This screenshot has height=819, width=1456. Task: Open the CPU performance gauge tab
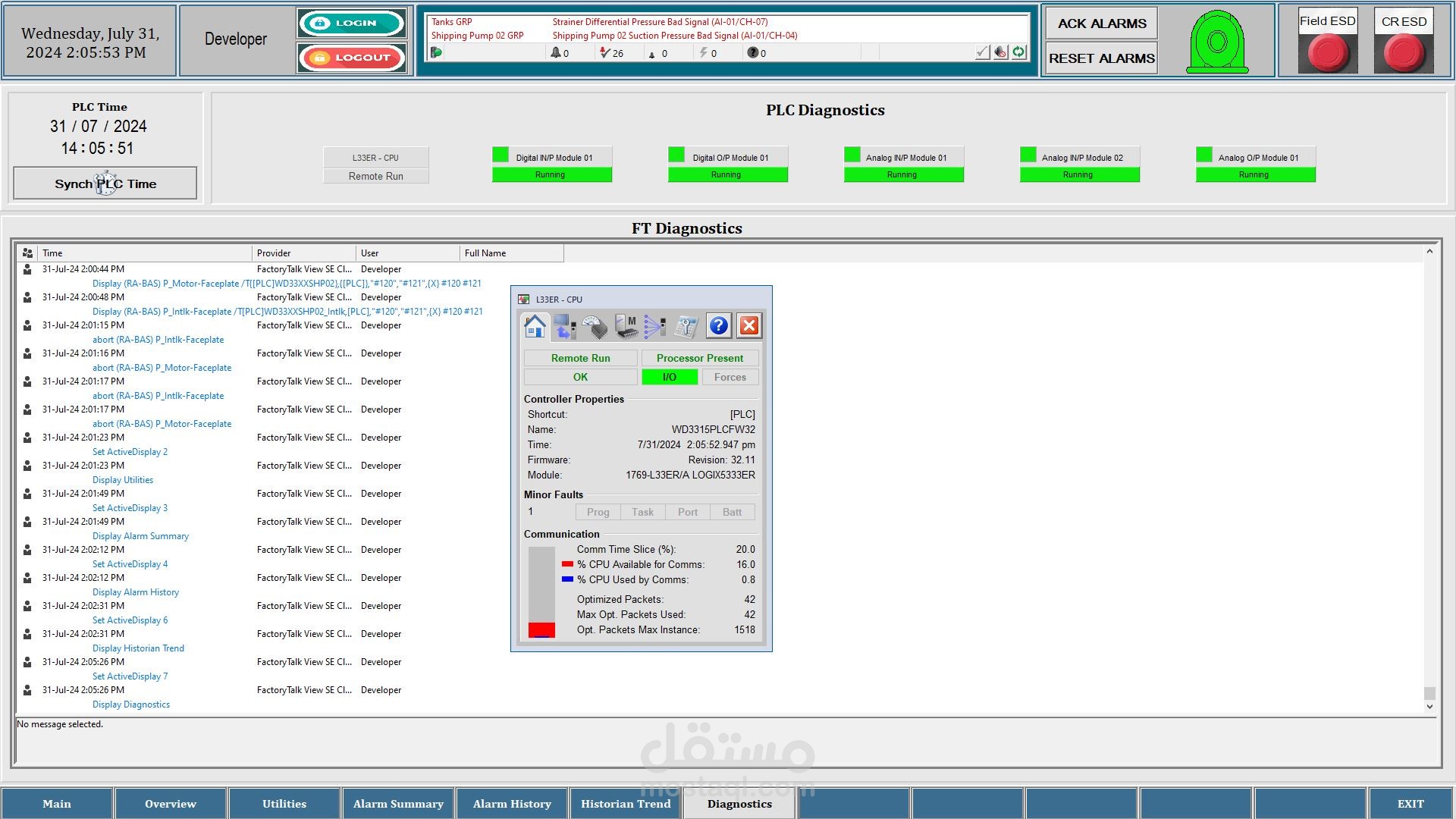click(595, 326)
